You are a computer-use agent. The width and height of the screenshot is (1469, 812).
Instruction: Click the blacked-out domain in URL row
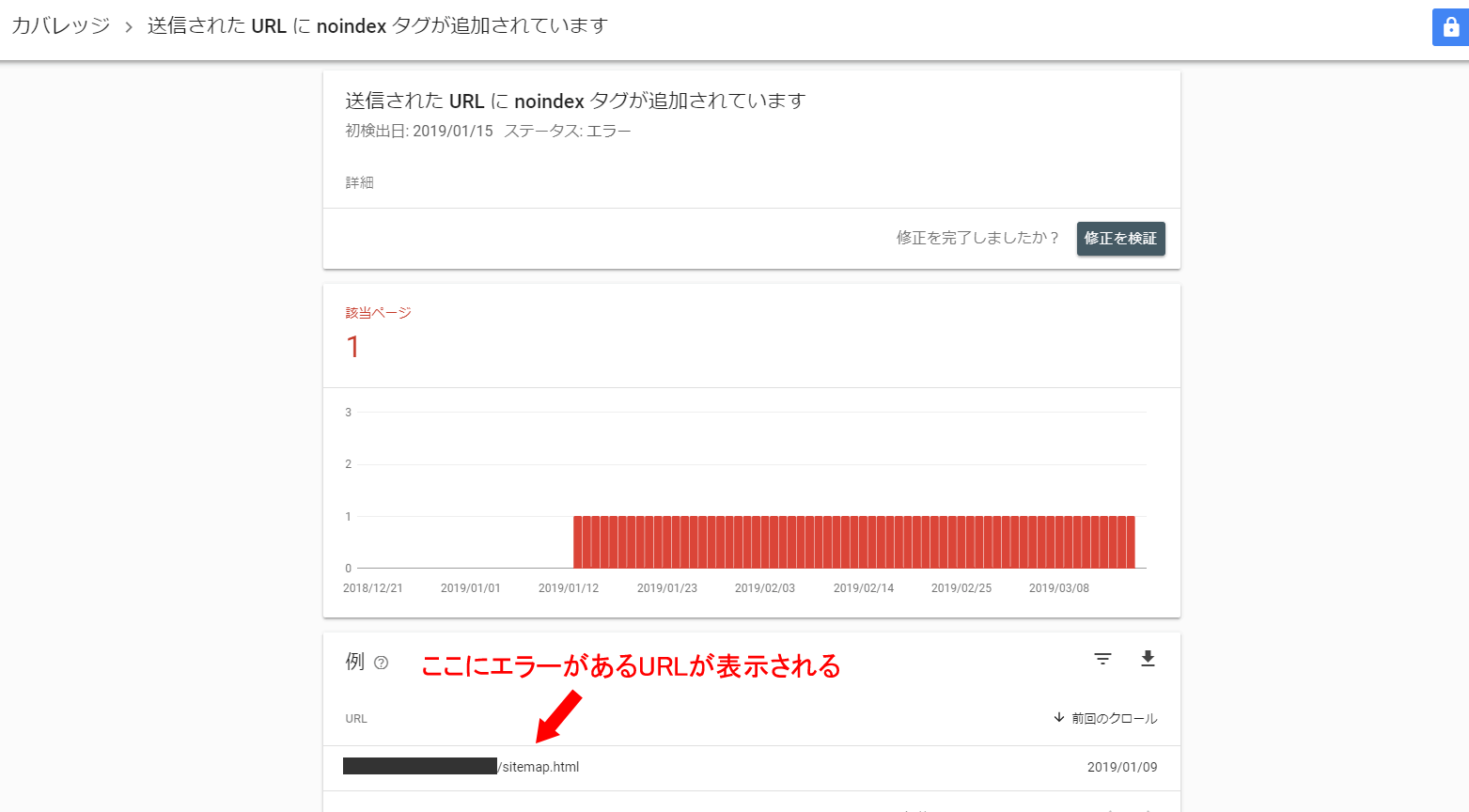click(x=419, y=766)
